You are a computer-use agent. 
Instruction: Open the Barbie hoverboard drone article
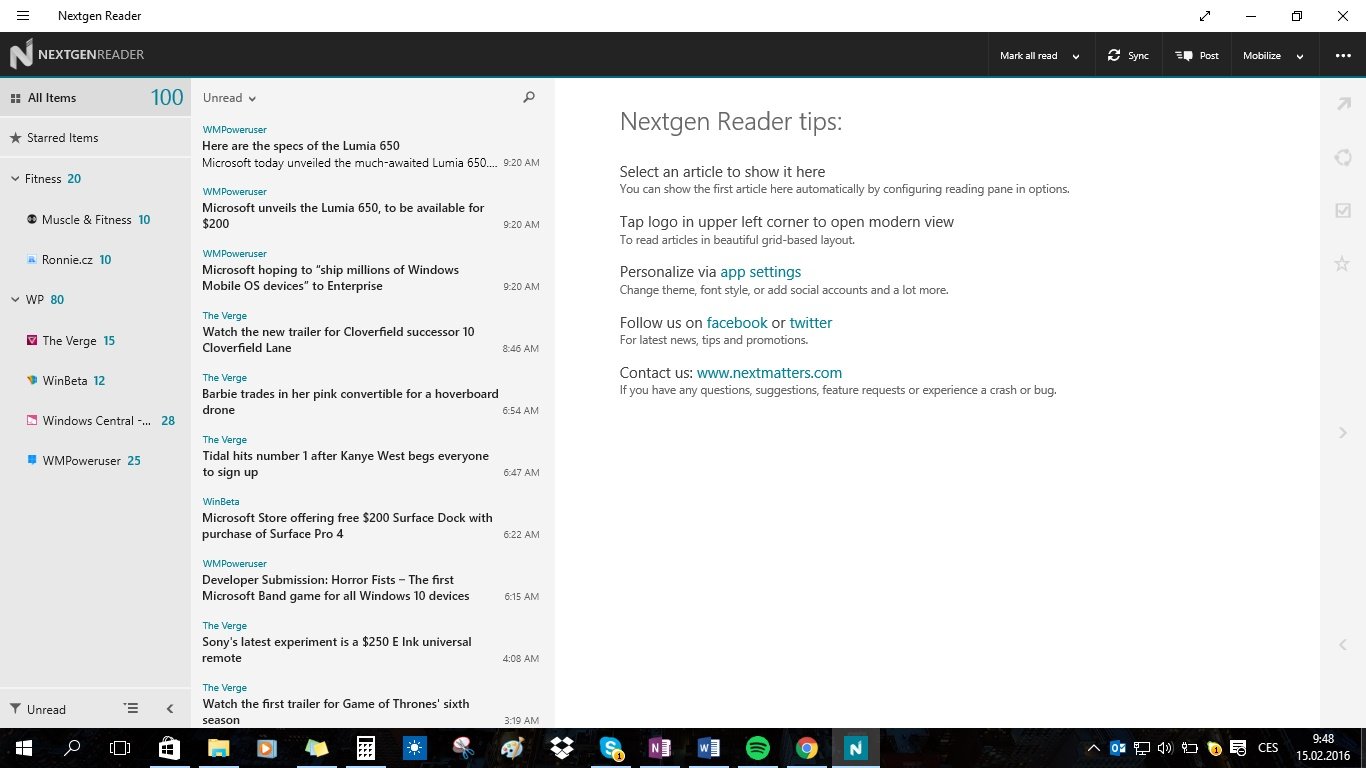point(372,394)
